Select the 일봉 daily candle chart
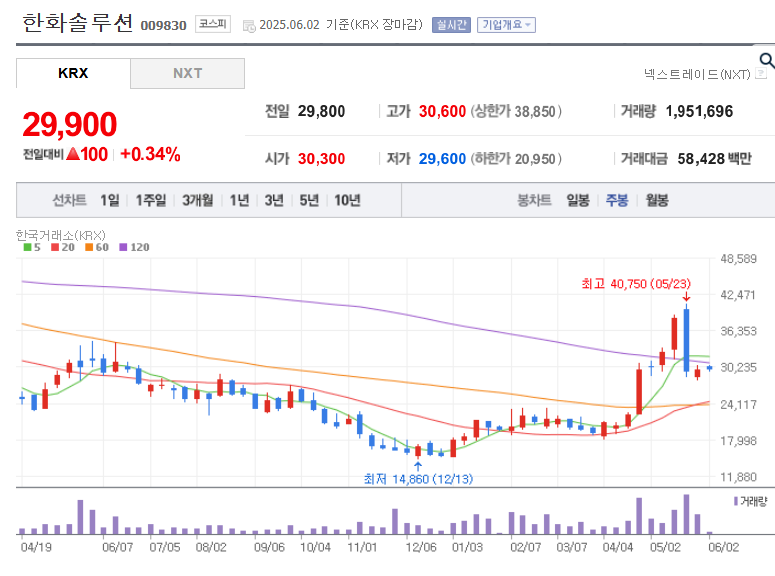 point(578,200)
